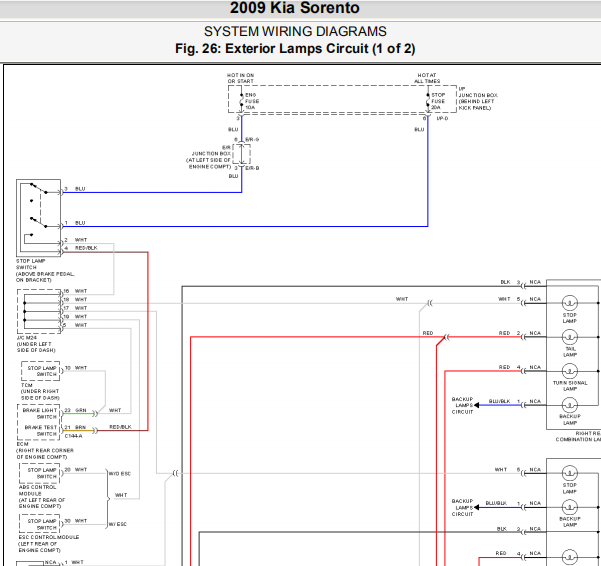
Task: Click the "ESC CONTROL MODULE (LEFT REAR OF ENGINE COMPT)" label
Action: (49, 544)
